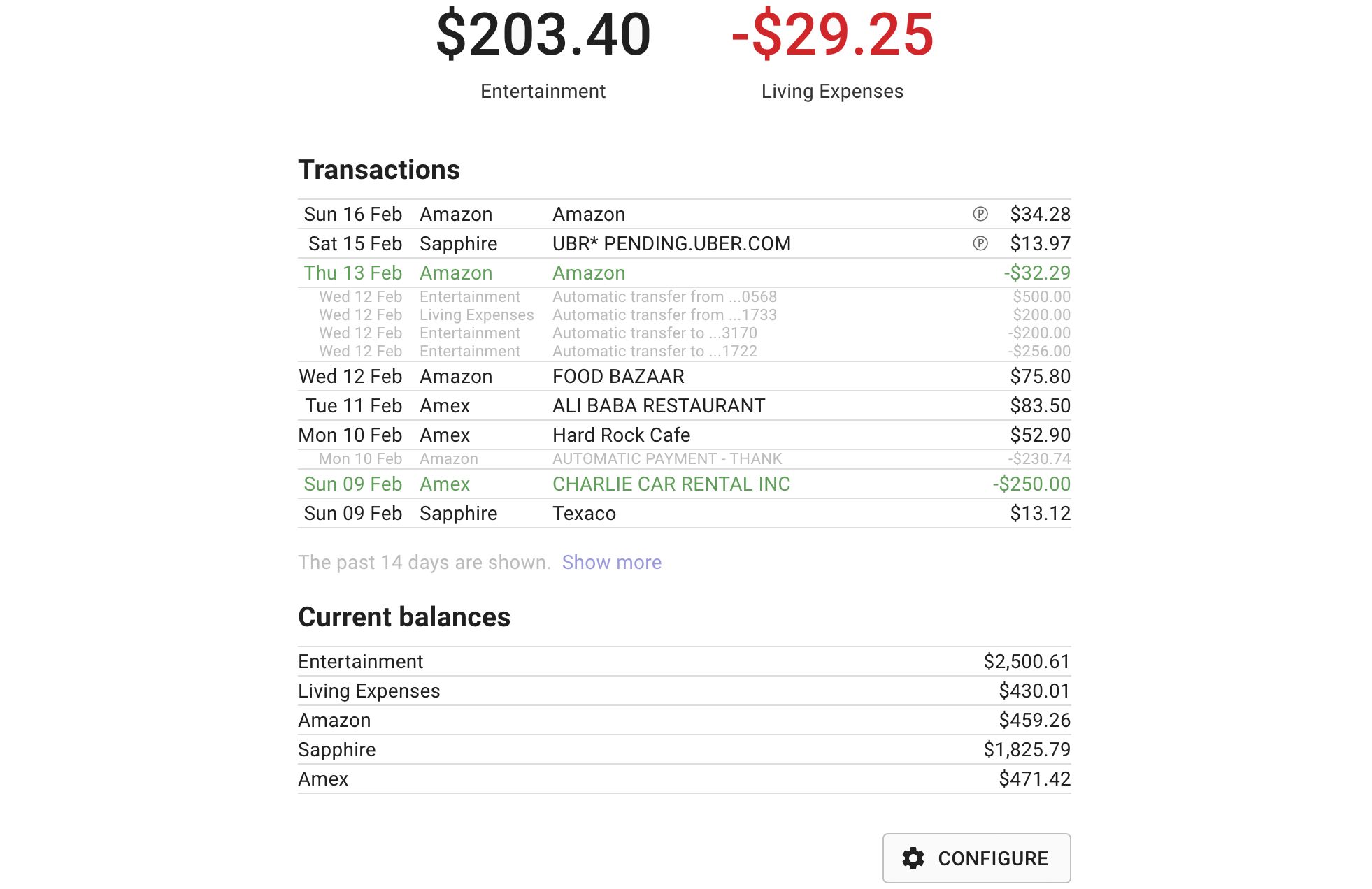Click the Transactions section heading
Viewport: 1372px width, 889px height.
379,169
